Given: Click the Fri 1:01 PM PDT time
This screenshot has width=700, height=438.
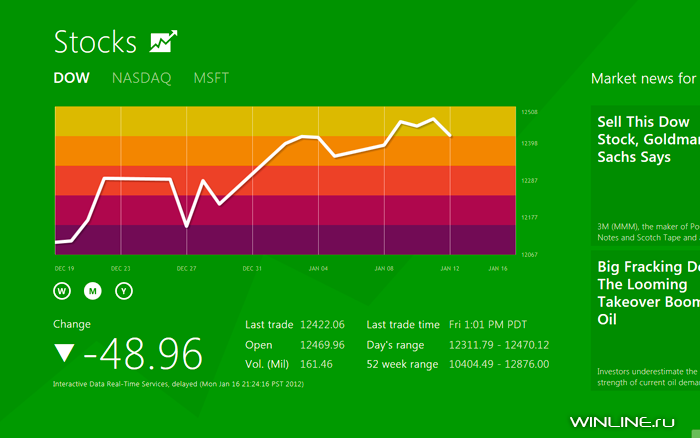Looking at the screenshot, I should 488,325.
